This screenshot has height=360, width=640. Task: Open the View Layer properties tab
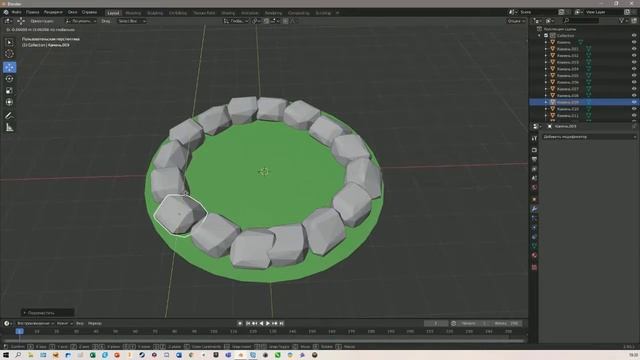(534, 169)
